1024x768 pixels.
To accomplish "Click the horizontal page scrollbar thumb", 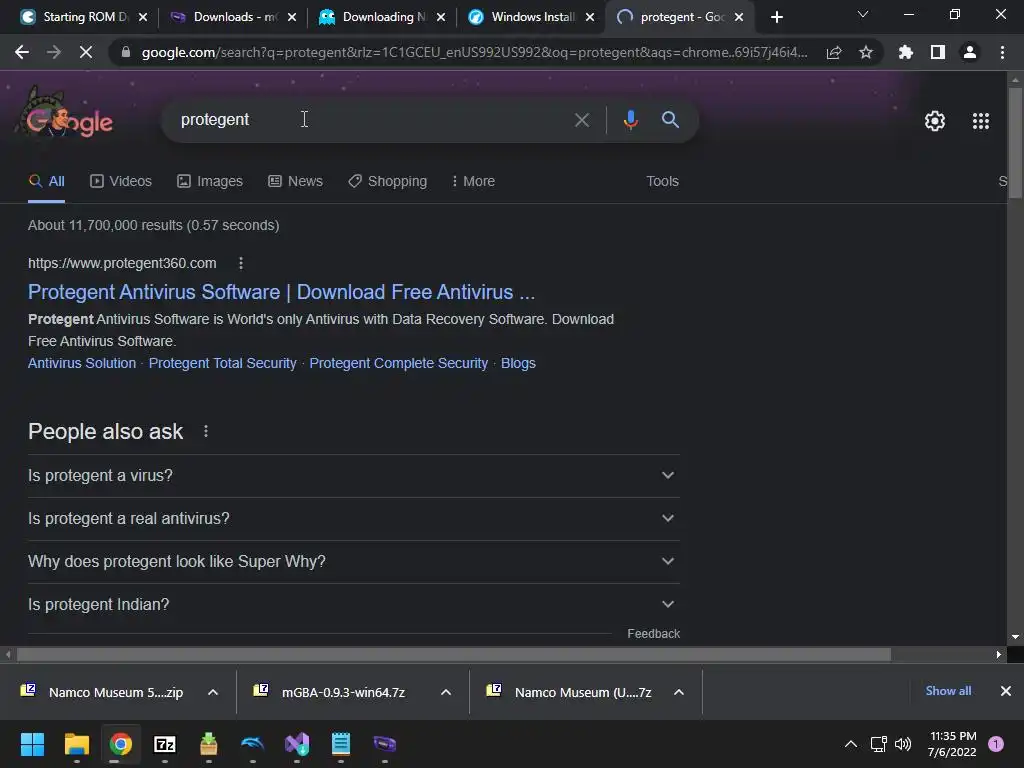I will [x=454, y=654].
